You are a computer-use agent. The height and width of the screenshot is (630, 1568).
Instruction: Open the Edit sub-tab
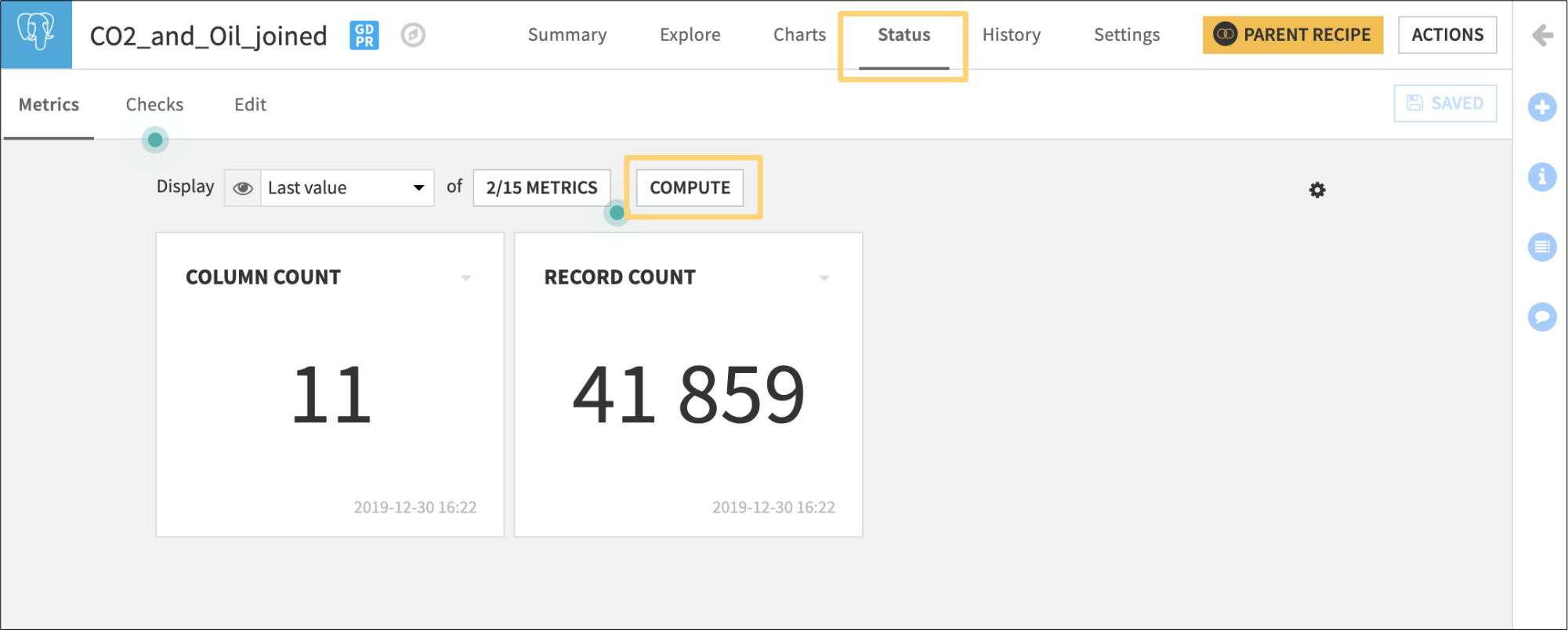[251, 105]
